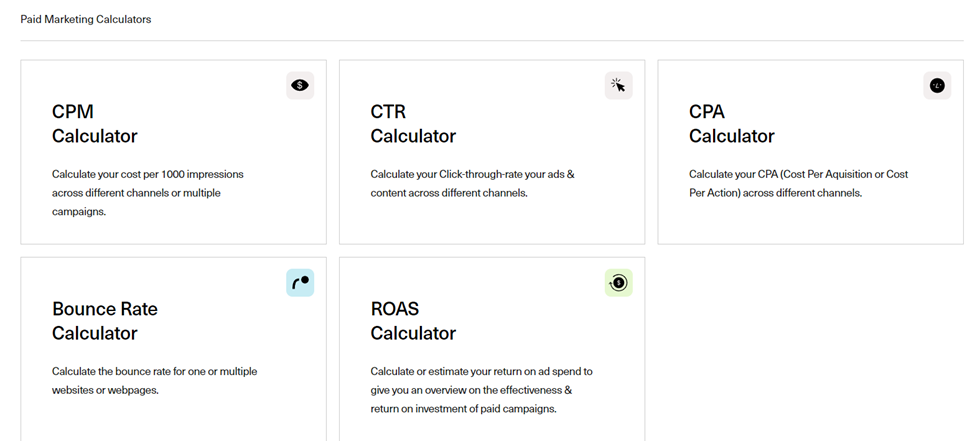Click the green dollar-cycle icon on ROAS card

pyautogui.click(x=618, y=283)
